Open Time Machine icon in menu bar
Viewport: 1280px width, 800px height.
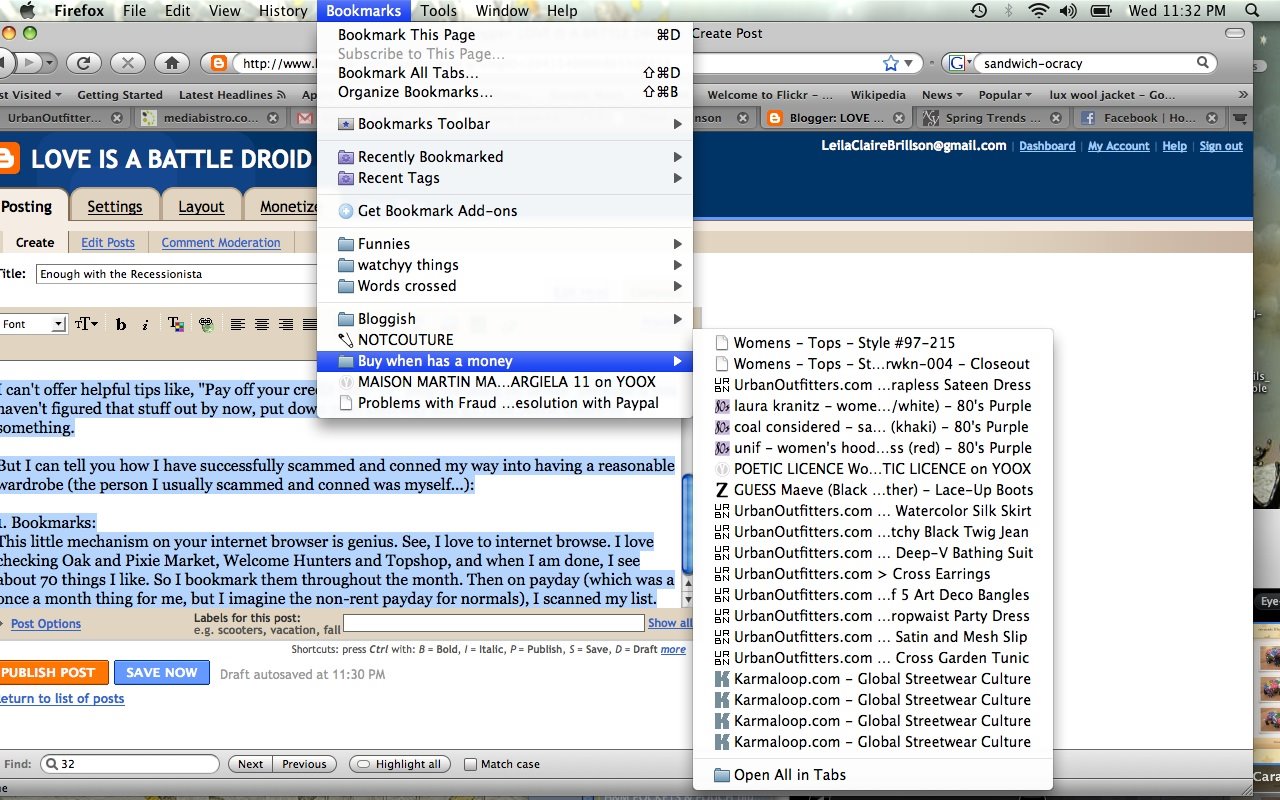979,11
